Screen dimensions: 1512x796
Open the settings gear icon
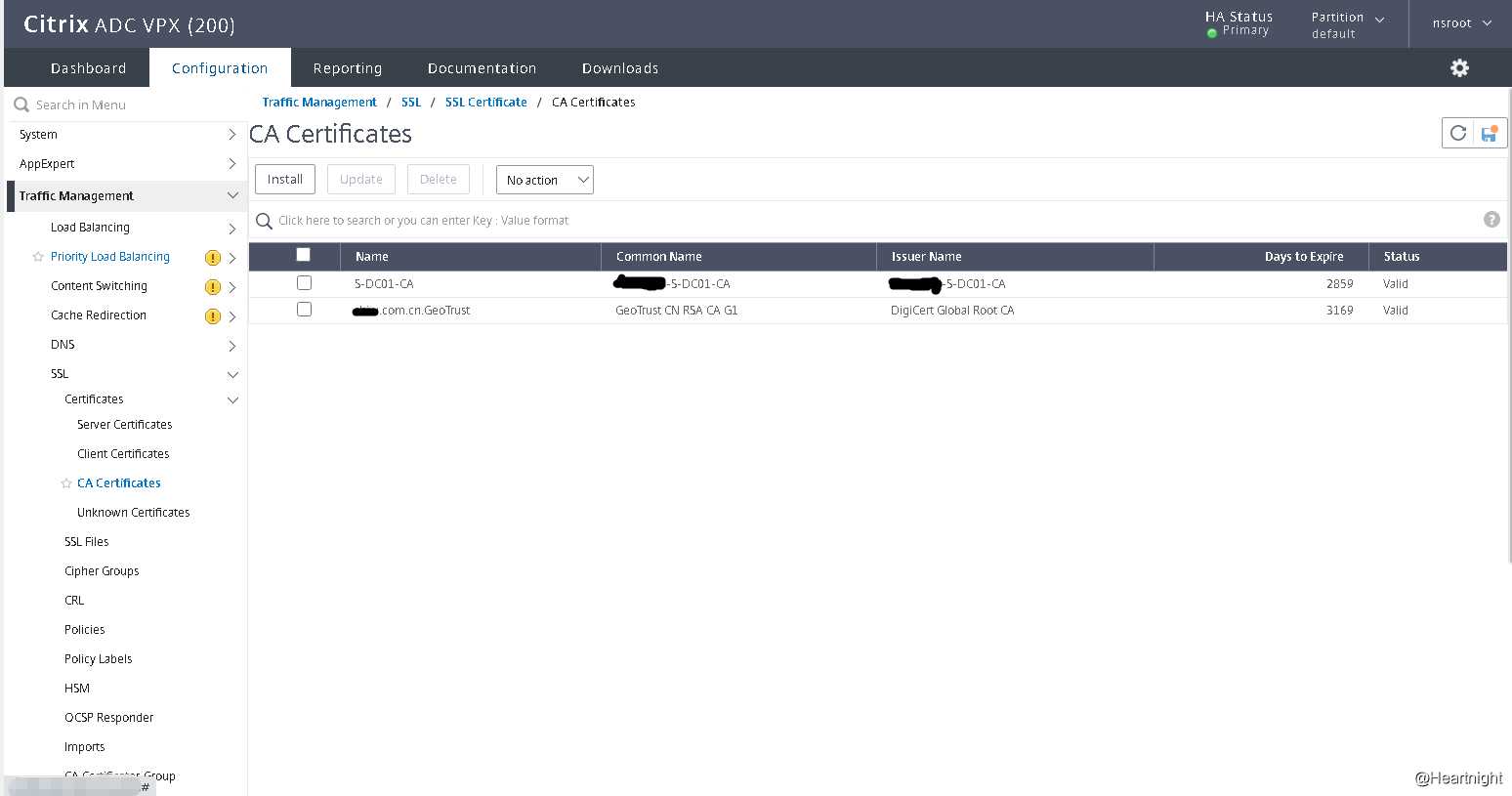(x=1459, y=67)
